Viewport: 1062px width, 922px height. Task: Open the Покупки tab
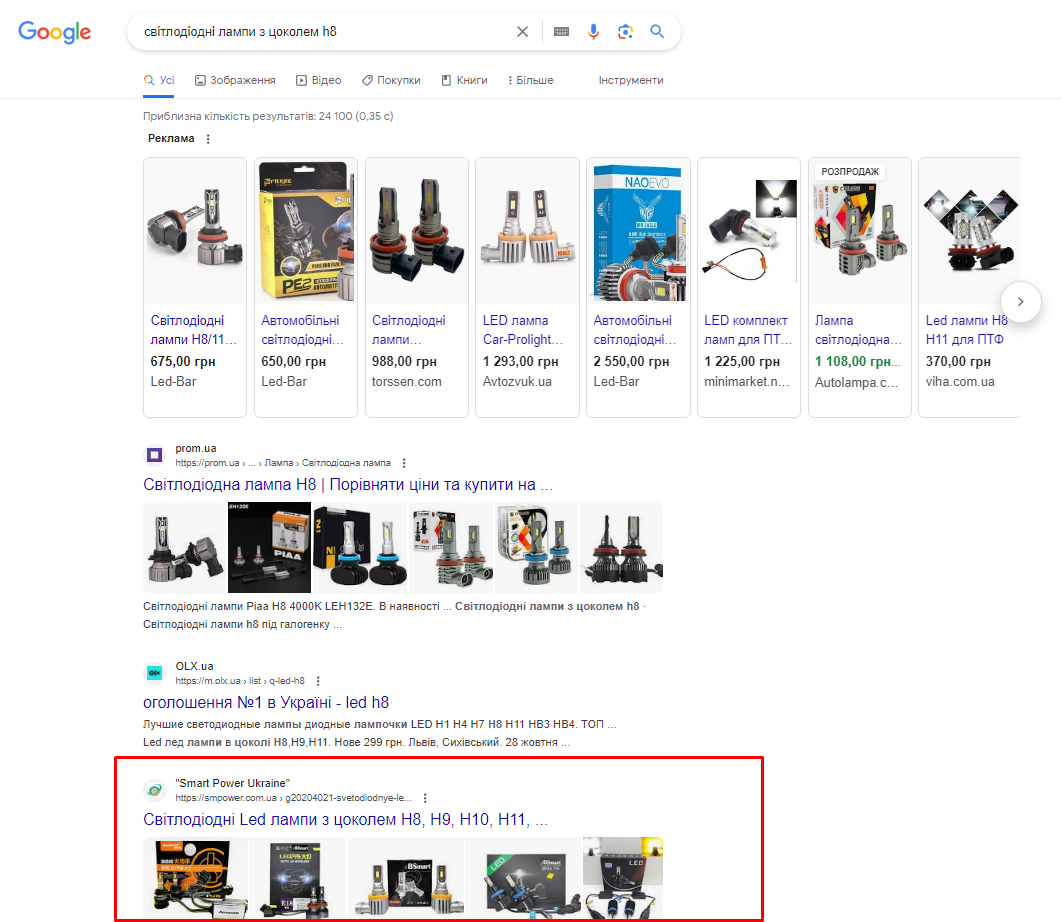click(391, 80)
